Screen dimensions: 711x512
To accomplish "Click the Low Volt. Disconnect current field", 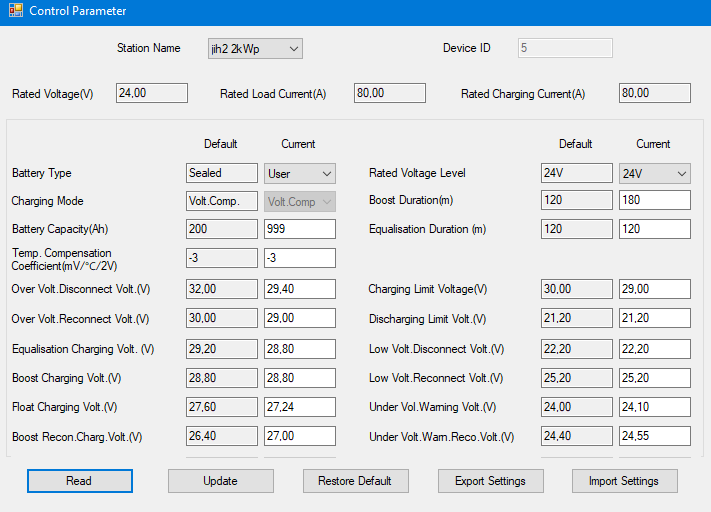I will point(654,349).
